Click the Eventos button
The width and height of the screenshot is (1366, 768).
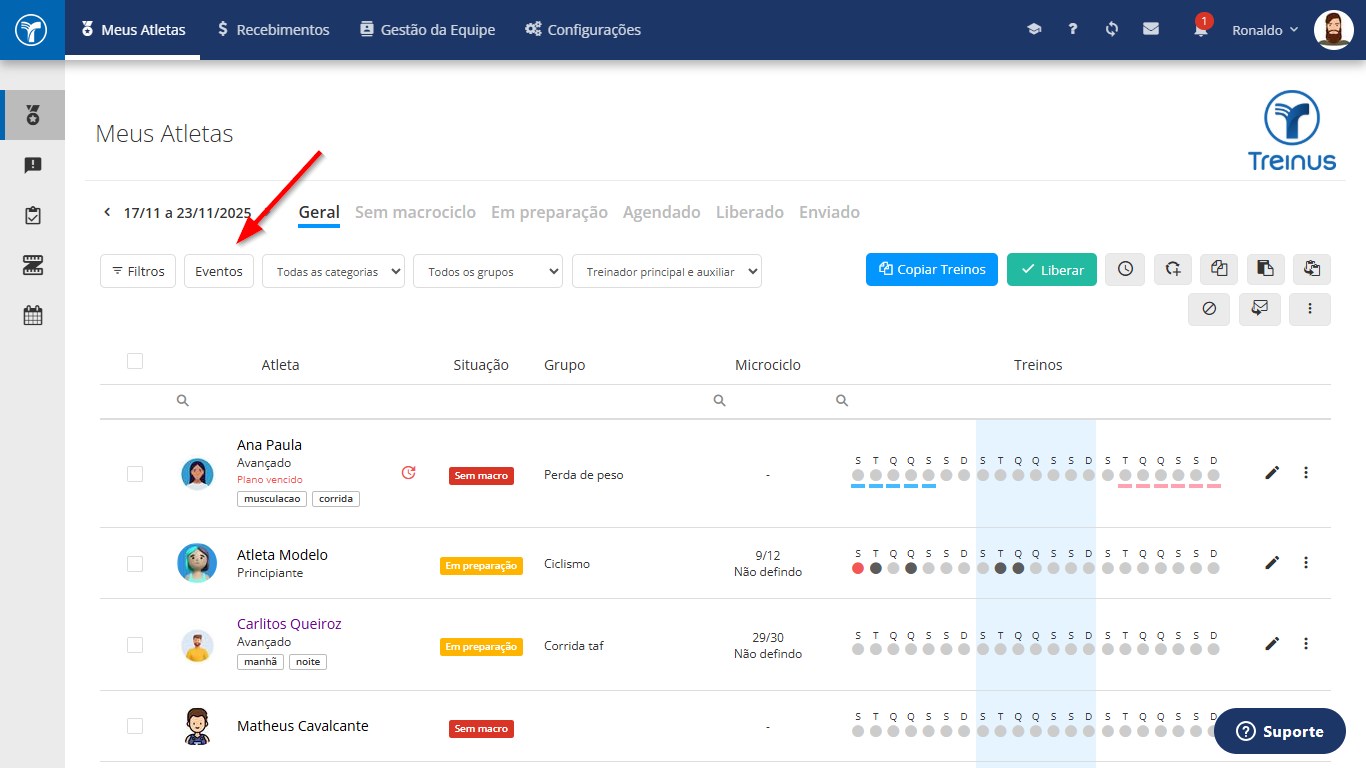coord(219,271)
